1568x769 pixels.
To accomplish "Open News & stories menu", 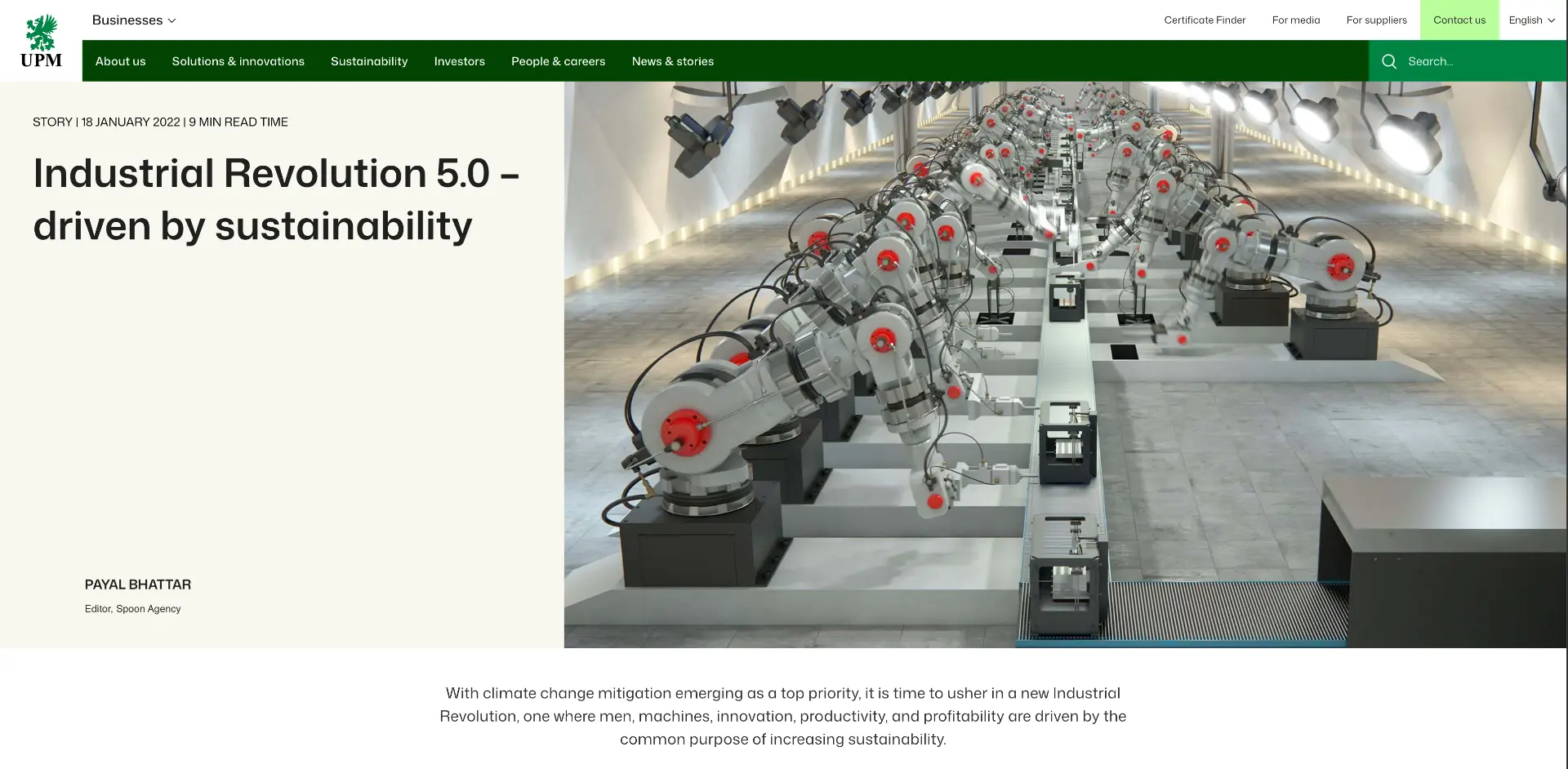I will tap(672, 61).
